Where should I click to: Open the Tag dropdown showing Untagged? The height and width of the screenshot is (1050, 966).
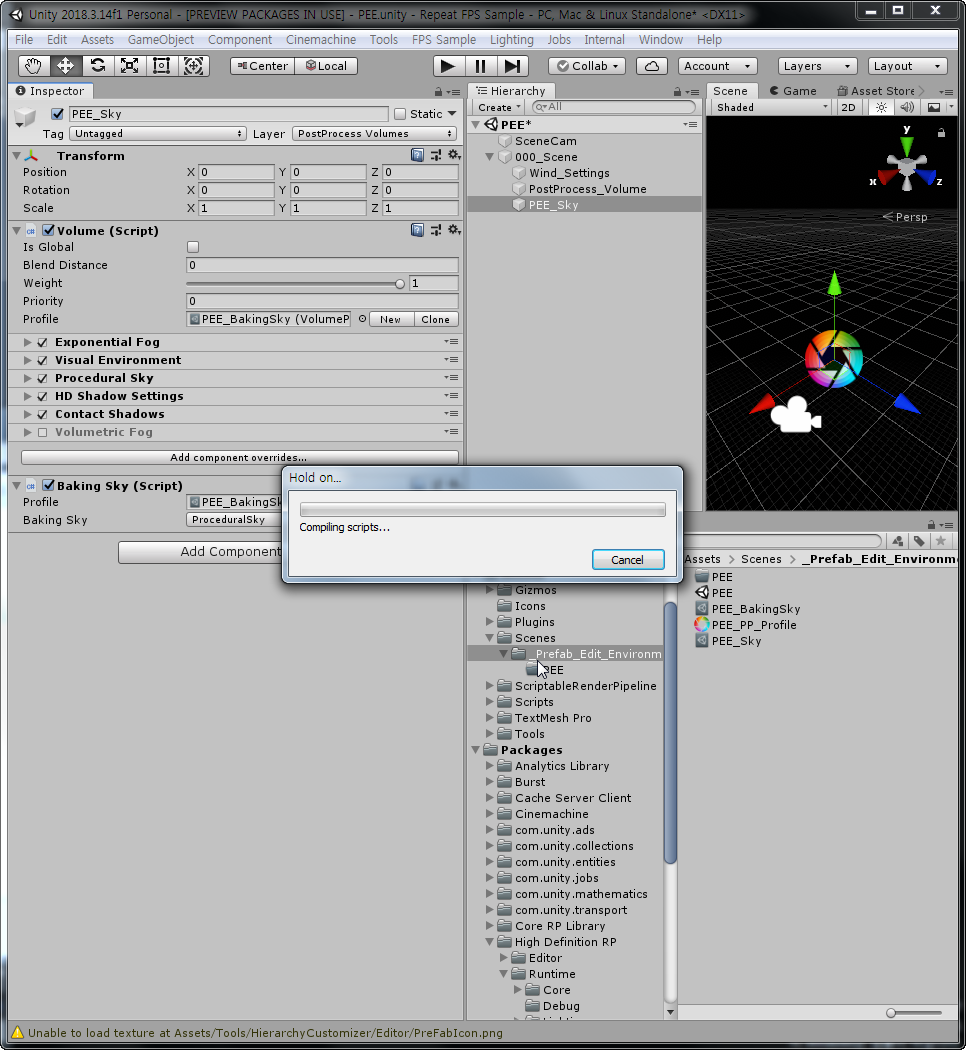pos(158,134)
